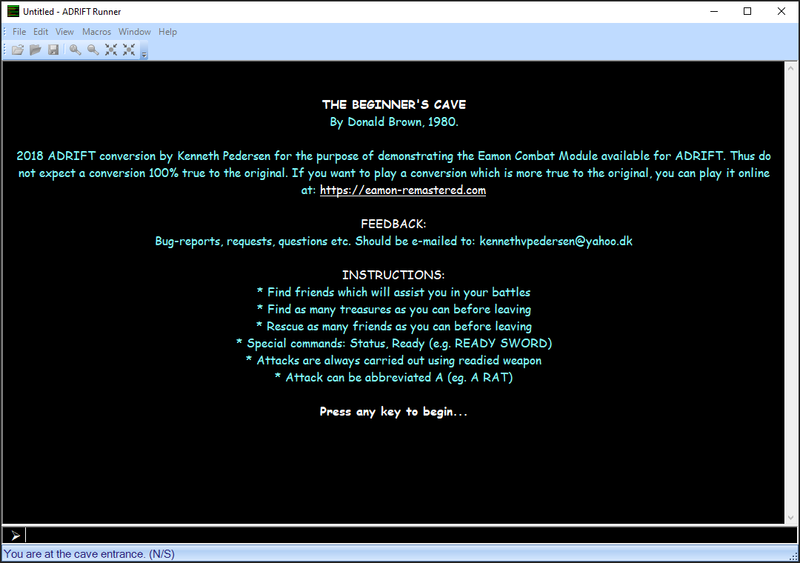
Task: Click the command prompt arrow icon
Action: [x=15, y=535]
